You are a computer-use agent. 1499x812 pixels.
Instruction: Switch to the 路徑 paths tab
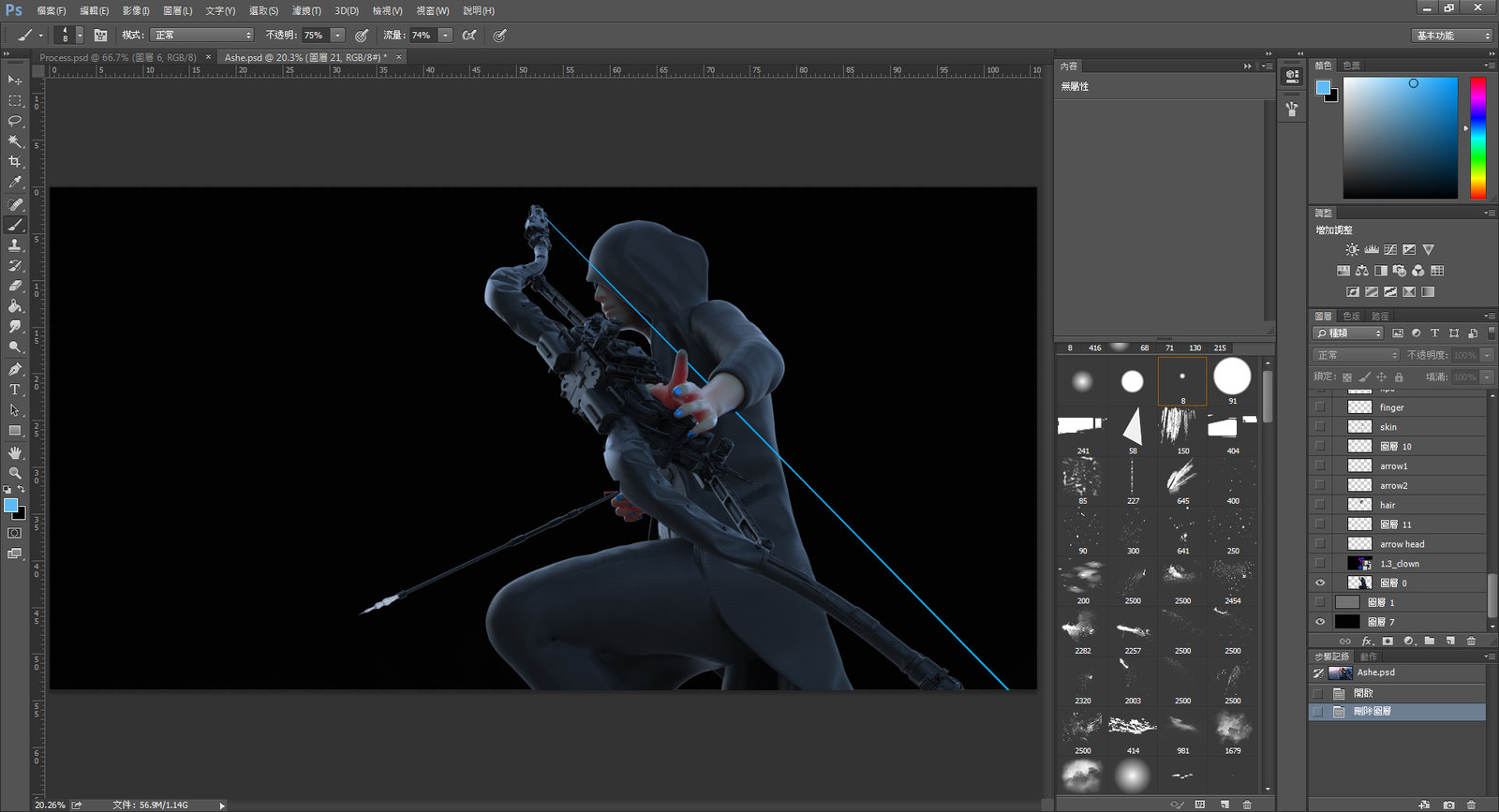pos(1380,316)
